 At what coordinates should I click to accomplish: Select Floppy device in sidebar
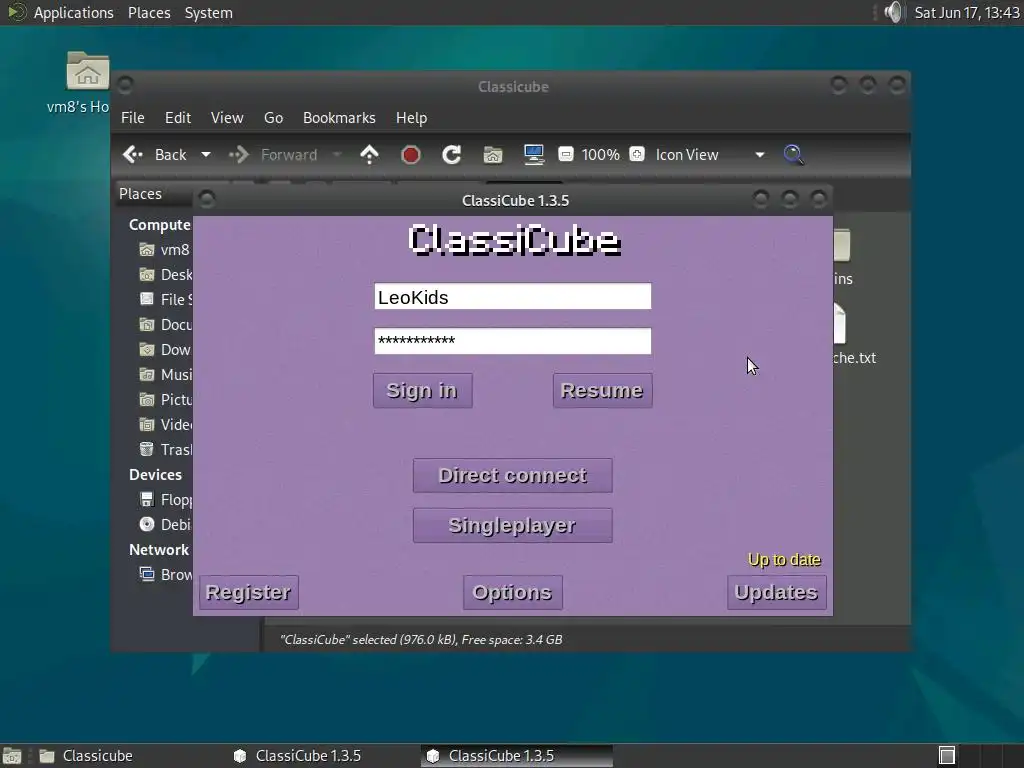[165, 500]
